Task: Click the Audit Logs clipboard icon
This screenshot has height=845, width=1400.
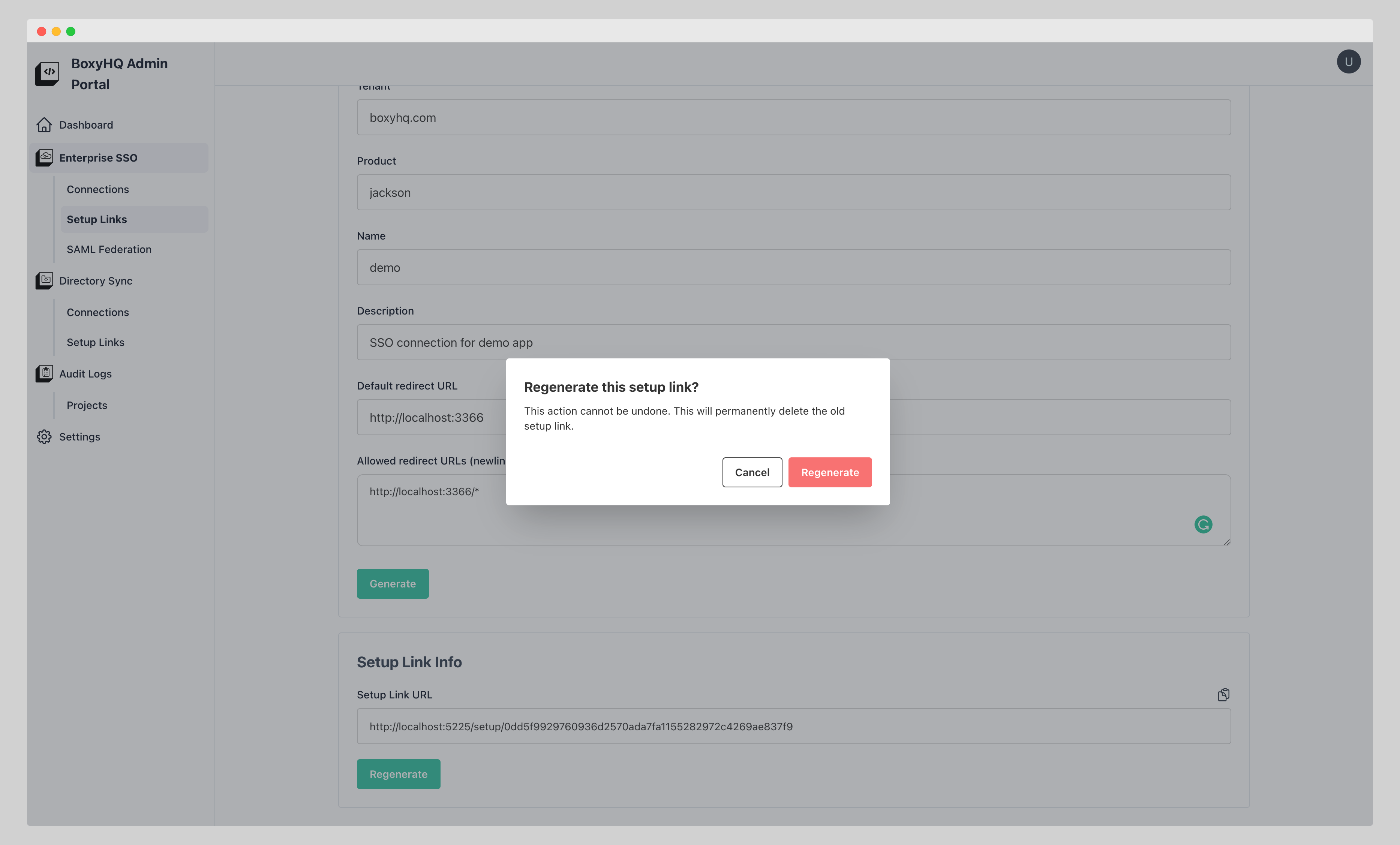Action: [x=44, y=373]
